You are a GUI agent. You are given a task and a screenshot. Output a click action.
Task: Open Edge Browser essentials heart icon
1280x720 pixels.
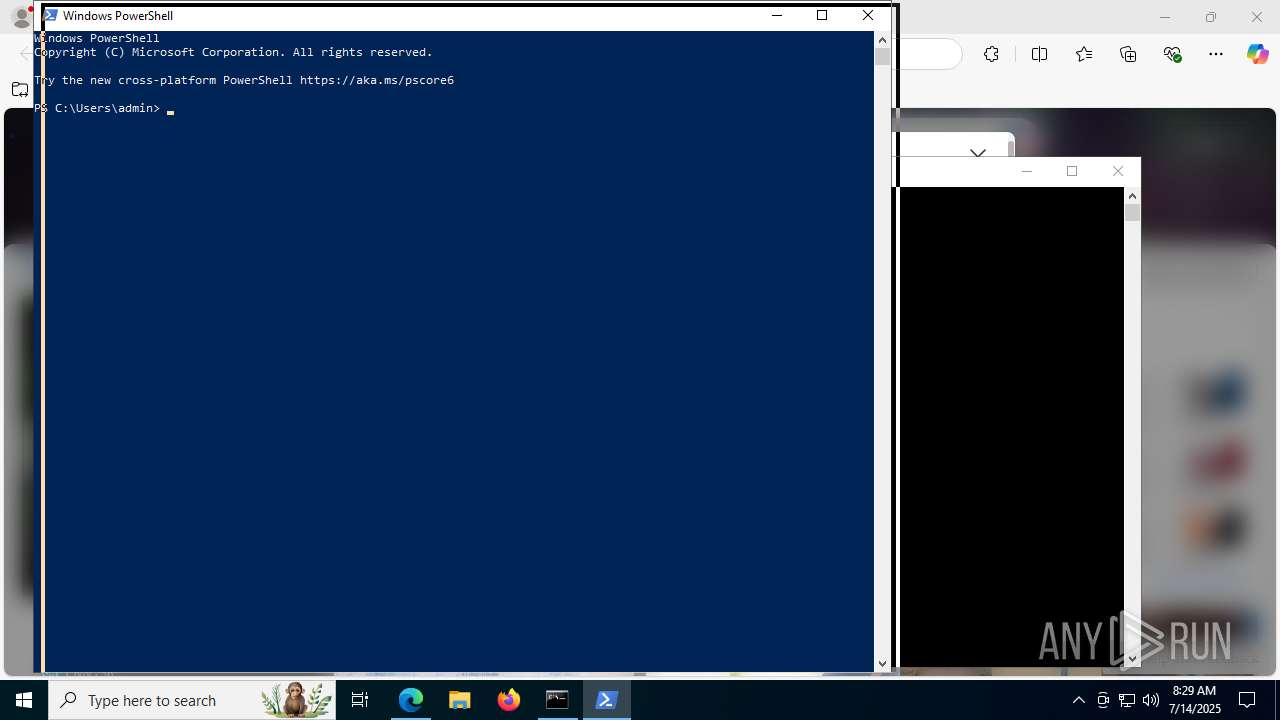1173,54
